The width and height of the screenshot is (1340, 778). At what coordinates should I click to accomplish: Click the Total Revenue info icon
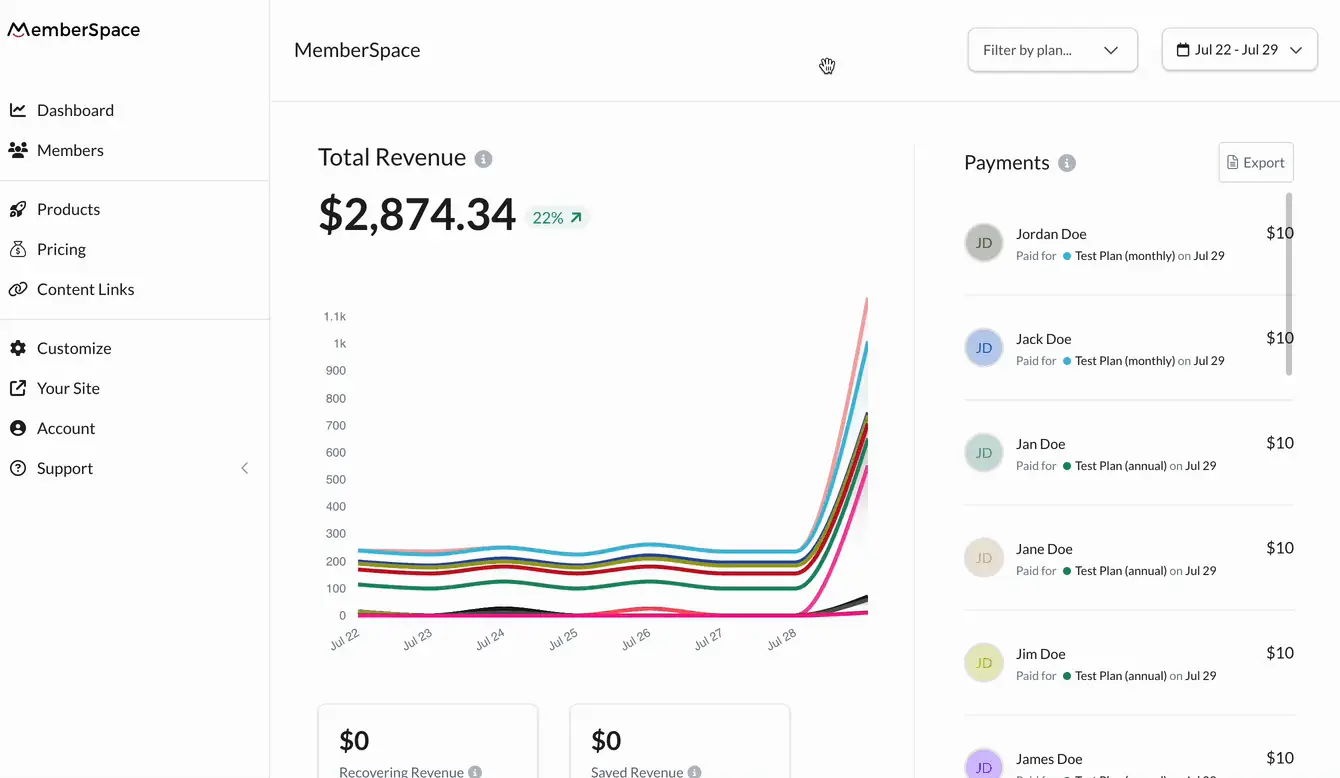483,159
